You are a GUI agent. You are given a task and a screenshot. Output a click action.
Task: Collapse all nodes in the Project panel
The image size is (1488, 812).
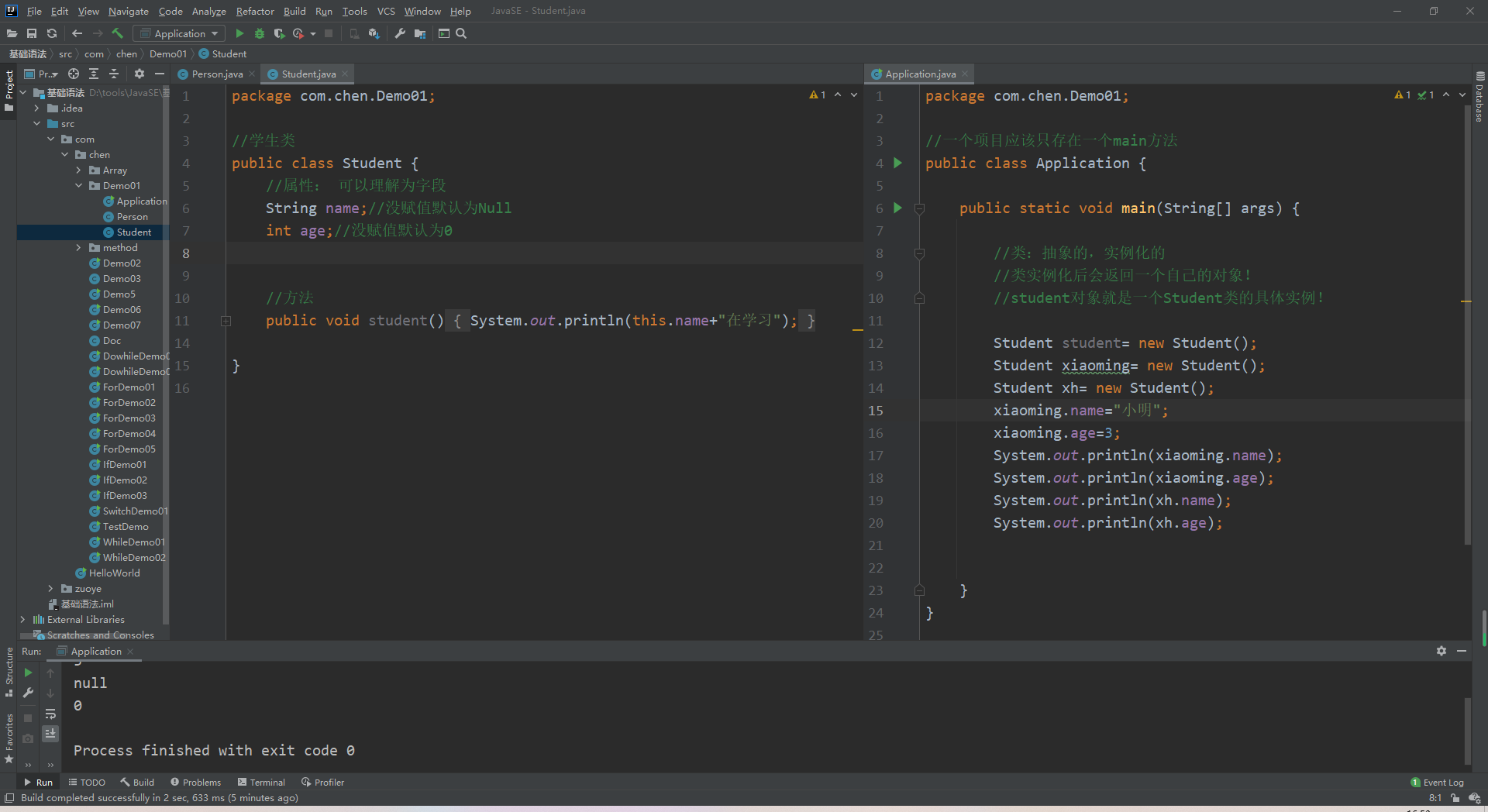click(x=114, y=74)
